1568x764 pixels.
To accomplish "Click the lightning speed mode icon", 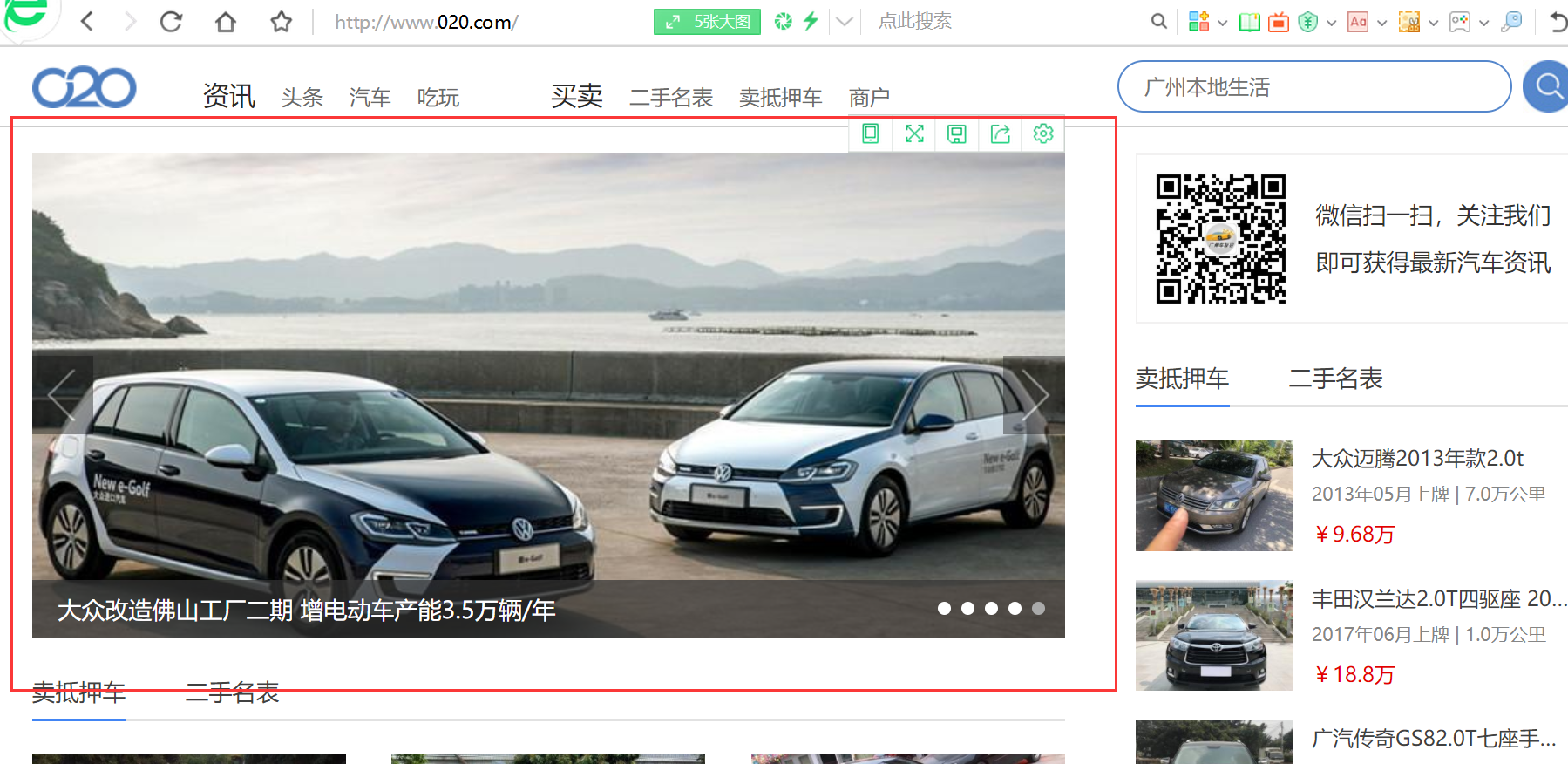I will click(x=811, y=21).
